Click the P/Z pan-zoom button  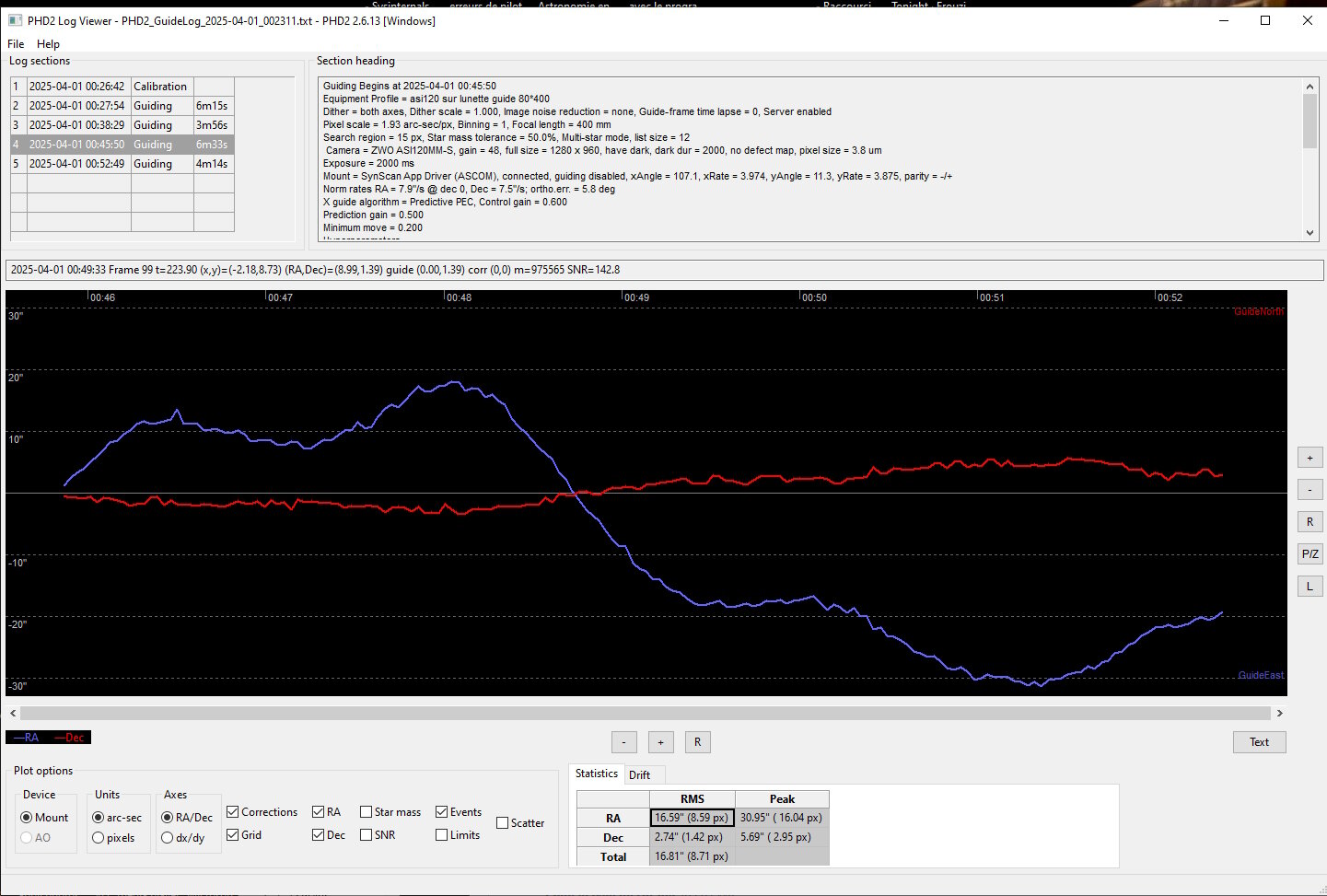tap(1310, 554)
